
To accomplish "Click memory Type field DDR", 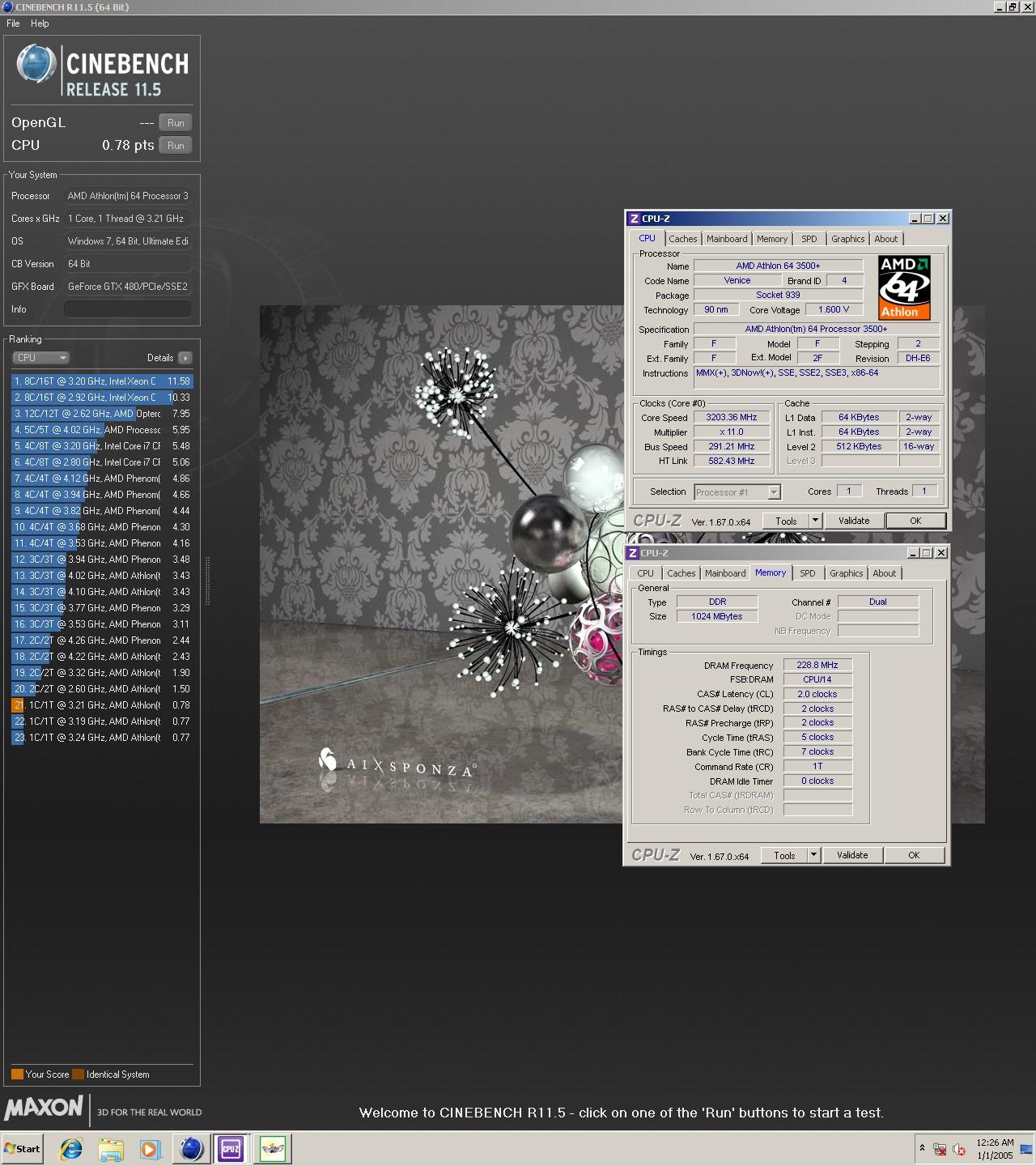I will tap(717, 602).
